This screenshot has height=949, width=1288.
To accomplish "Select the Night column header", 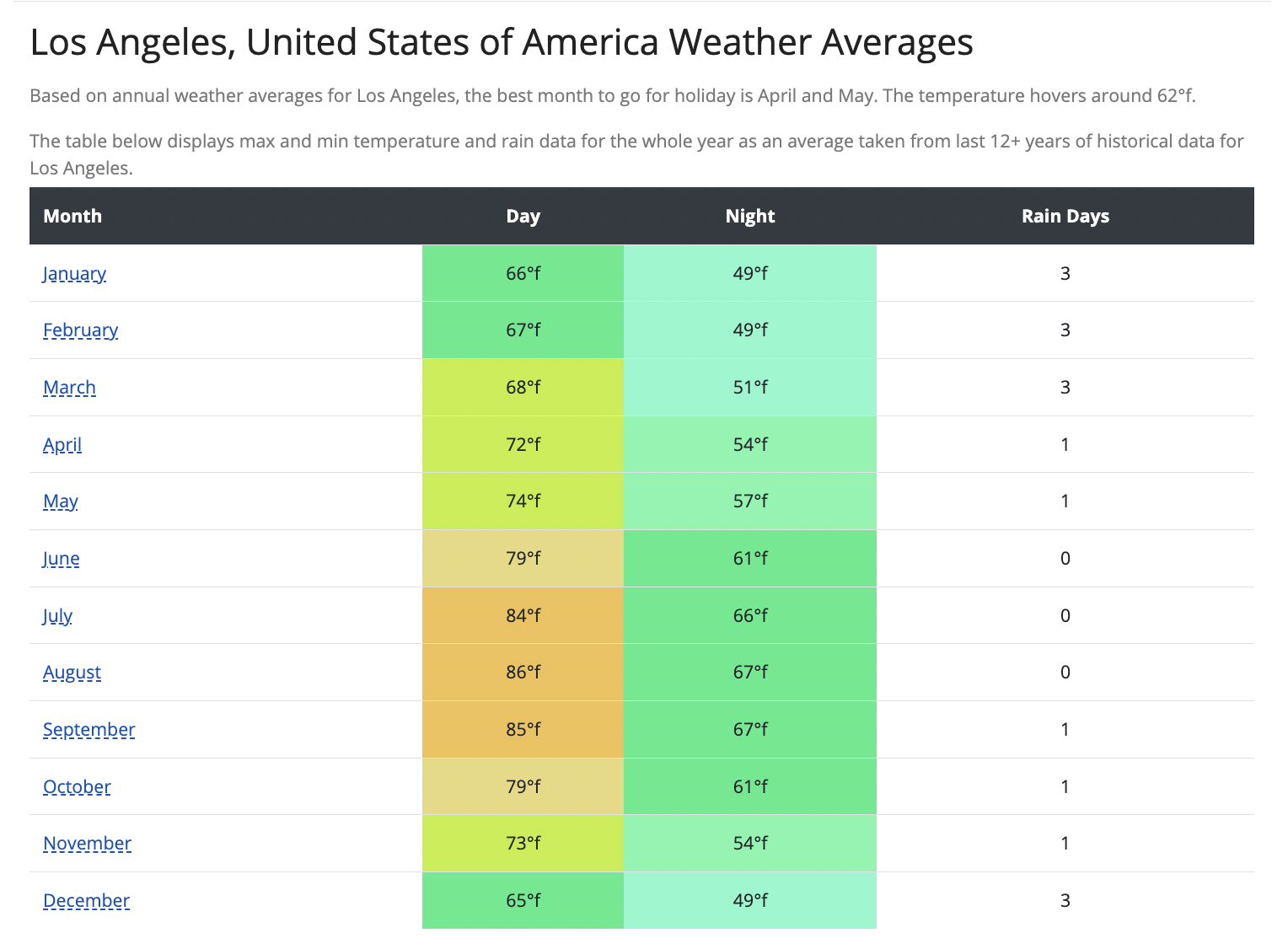I will [x=749, y=216].
